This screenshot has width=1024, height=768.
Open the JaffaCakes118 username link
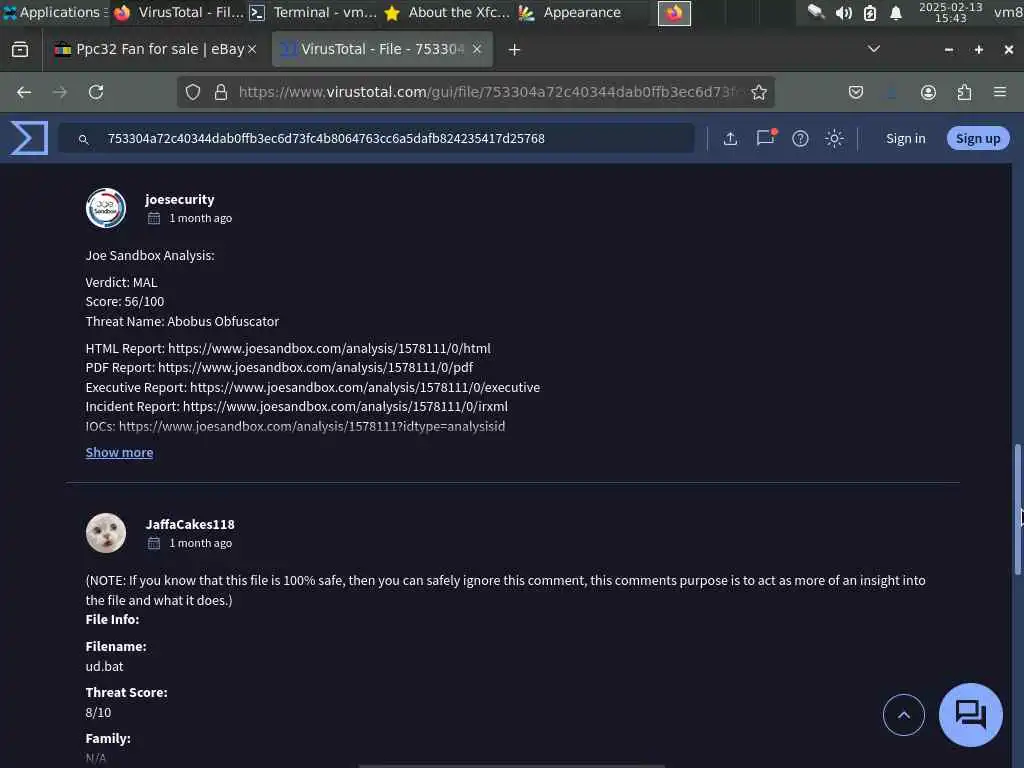[x=190, y=524]
